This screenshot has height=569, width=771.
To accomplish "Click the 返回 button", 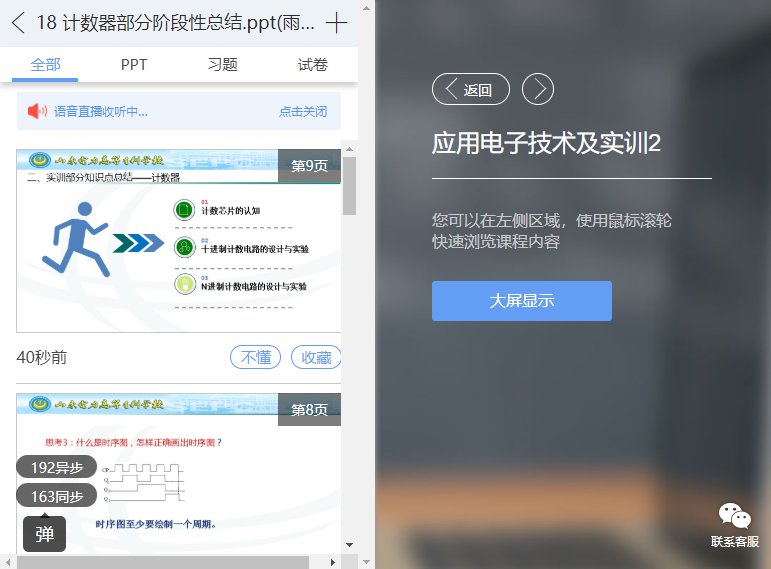I will (471, 89).
